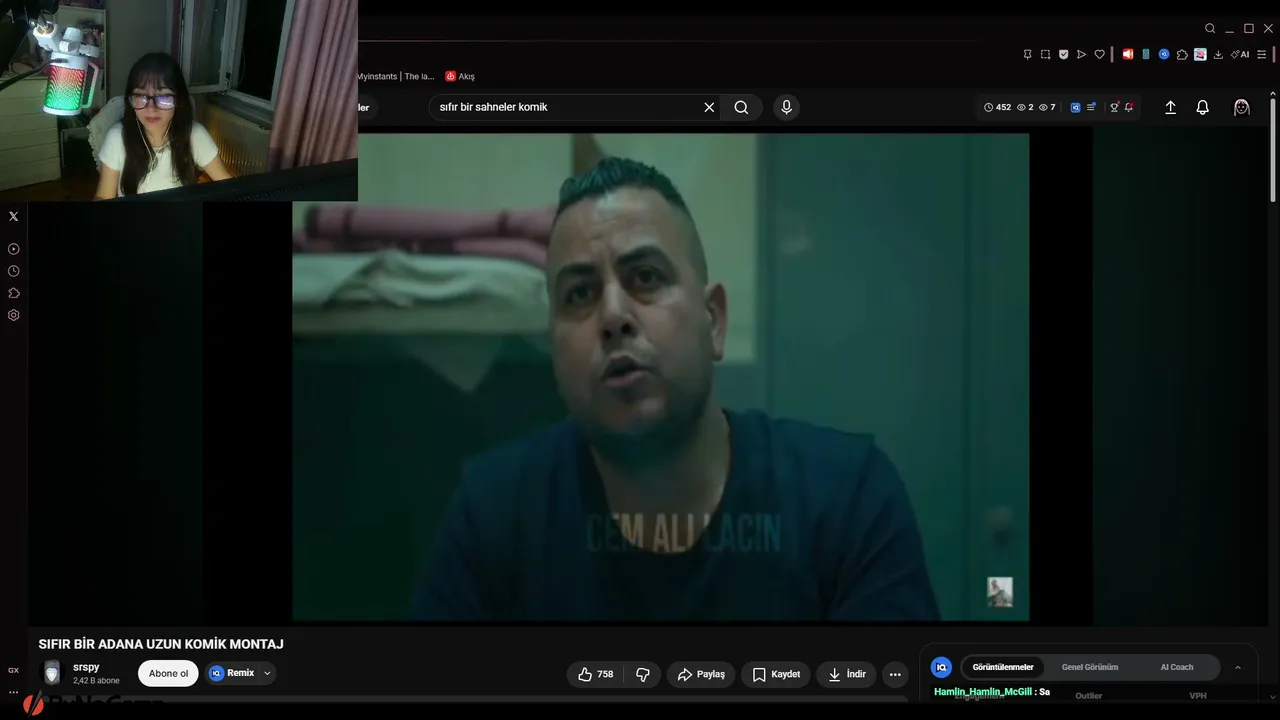Click the Remix button
This screenshot has width=1280, height=720.
(231, 673)
